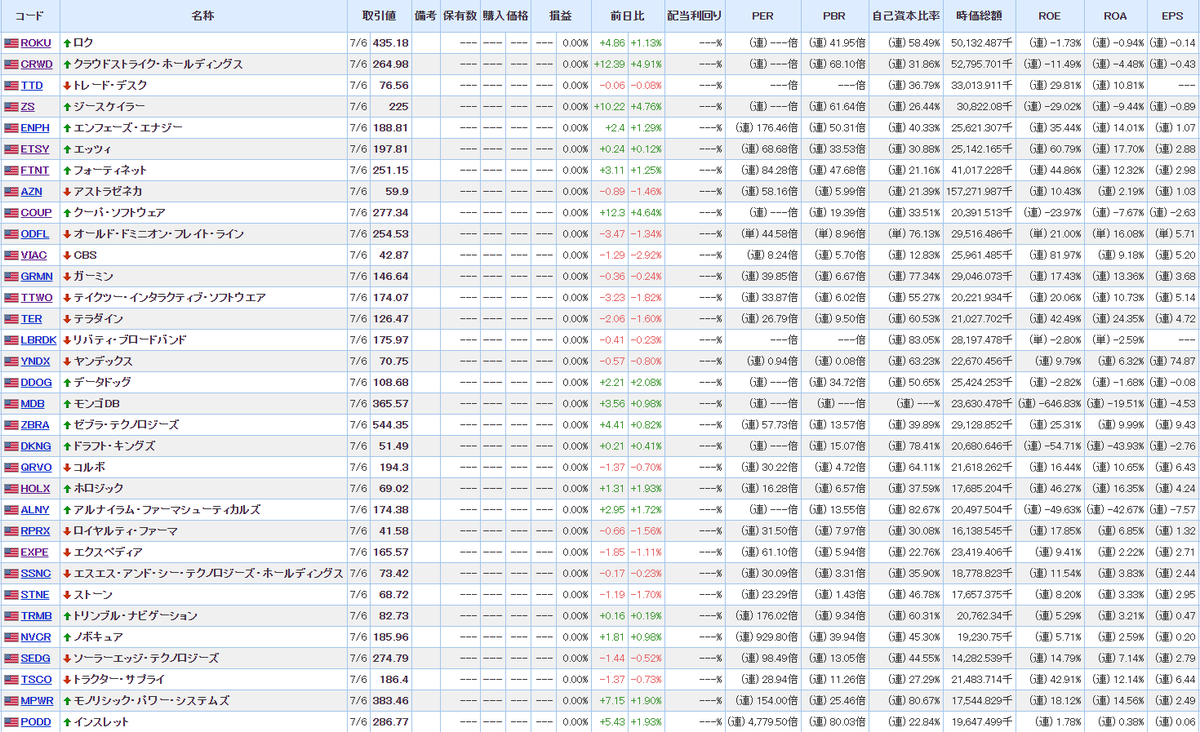The height and width of the screenshot is (732, 1200).
Task: Click the green up arrow next to ホロジック
Action: pyautogui.click(x=67, y=488)
